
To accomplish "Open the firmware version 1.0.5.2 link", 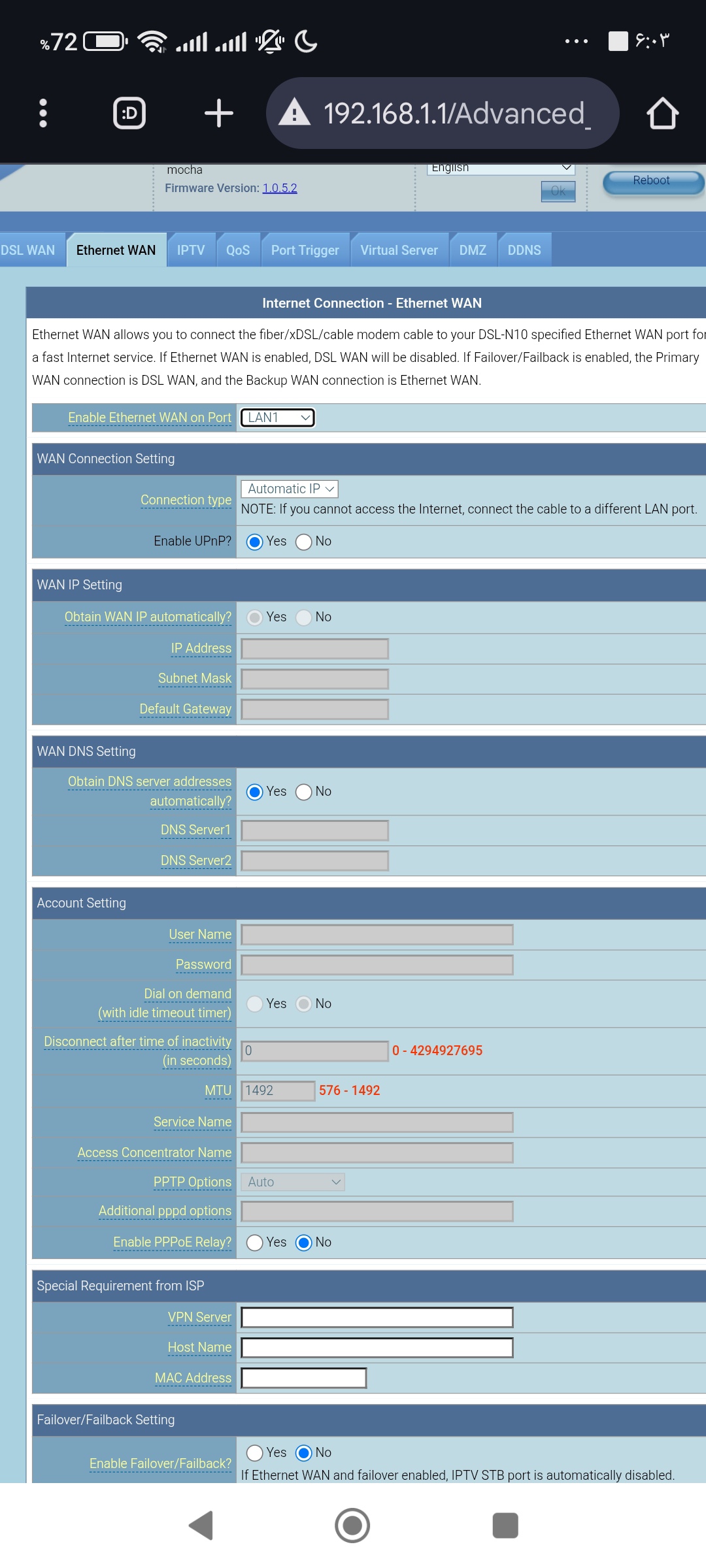I will pyautogui.click(x=280, y=188).
